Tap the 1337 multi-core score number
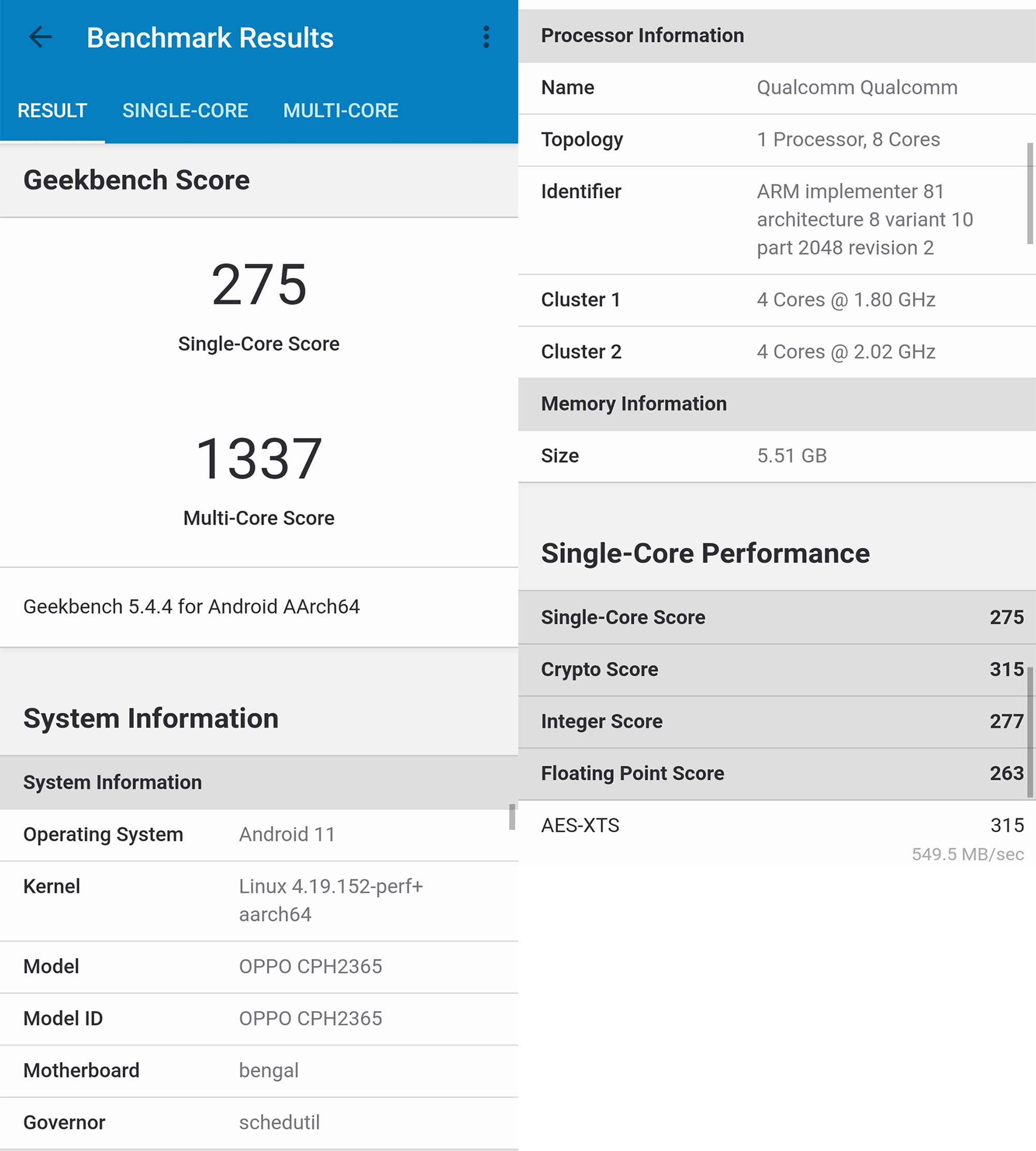1036x1151 pixels. click(259, 459)
